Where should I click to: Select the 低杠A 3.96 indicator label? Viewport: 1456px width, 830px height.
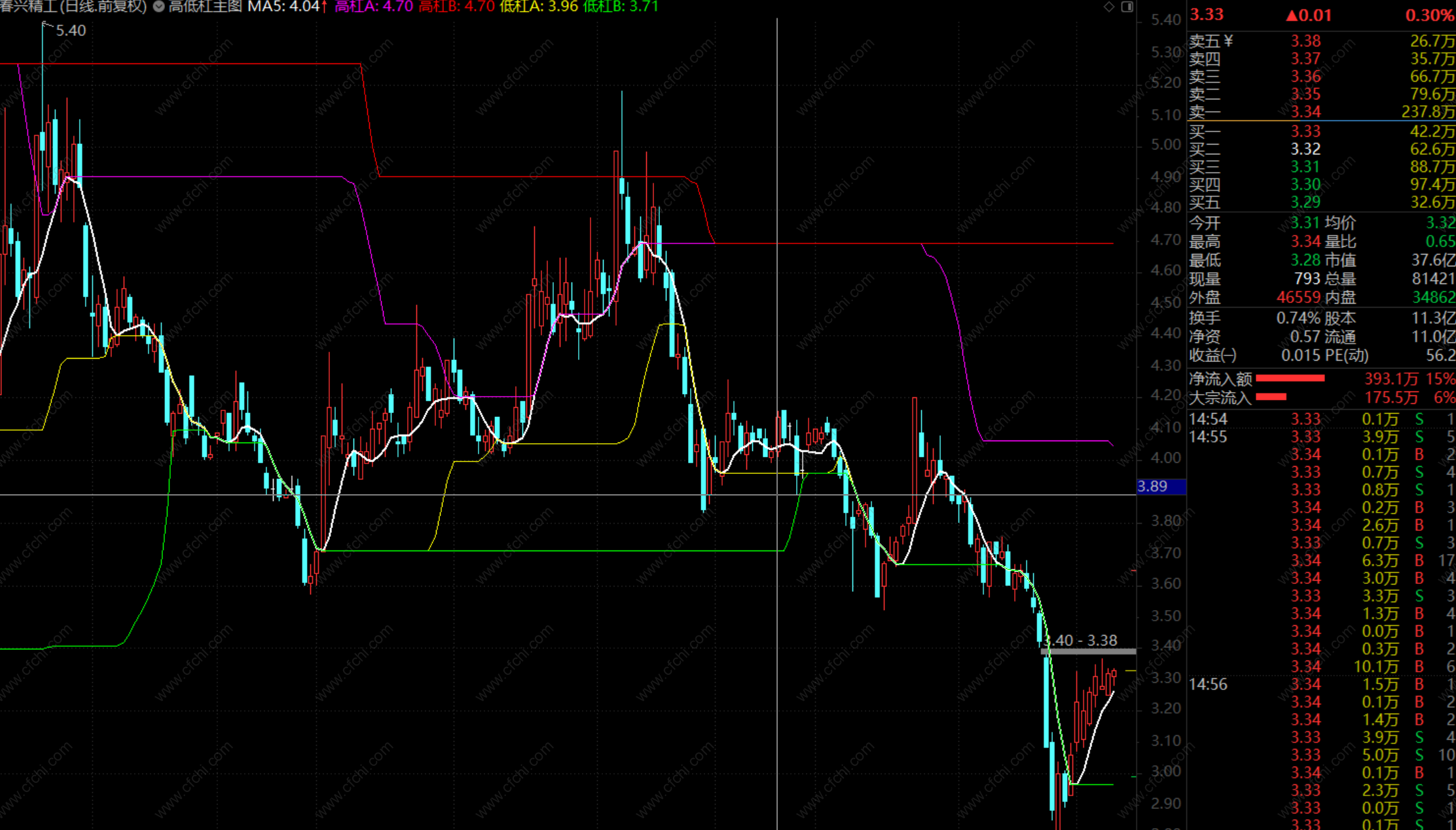pos(539,7)
